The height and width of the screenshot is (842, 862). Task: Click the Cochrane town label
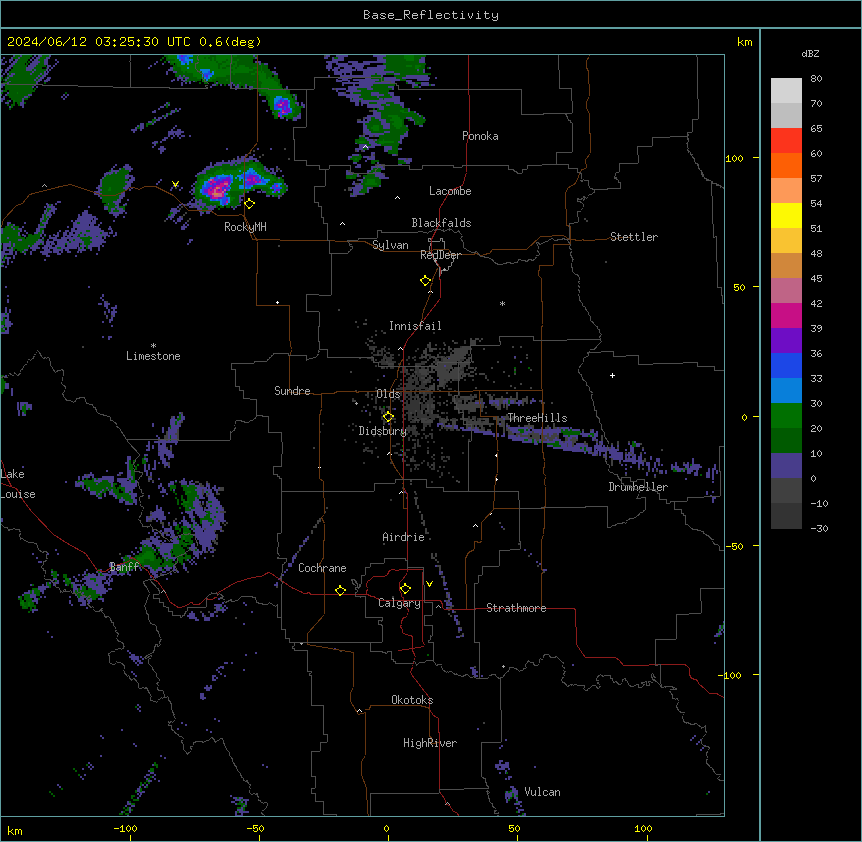click(x=322, y=568)
